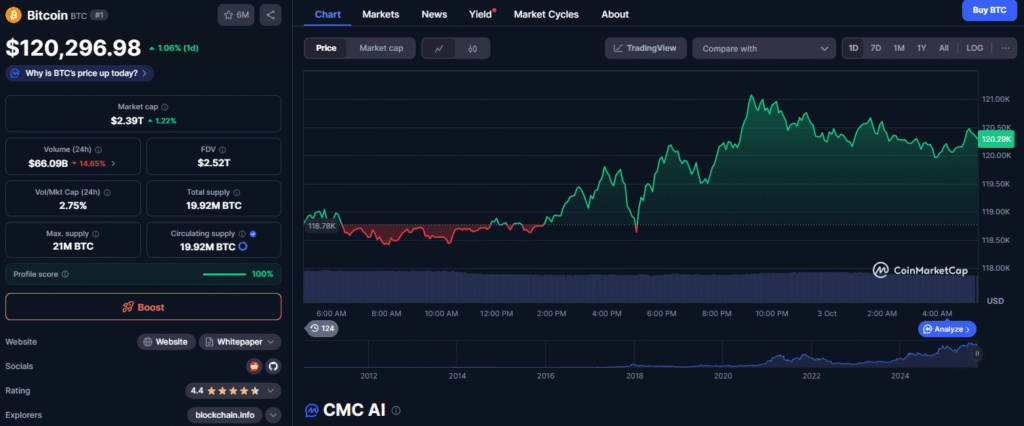Open the Chart tab
This screenshot has width=1024, height=426.
point(327,14)
